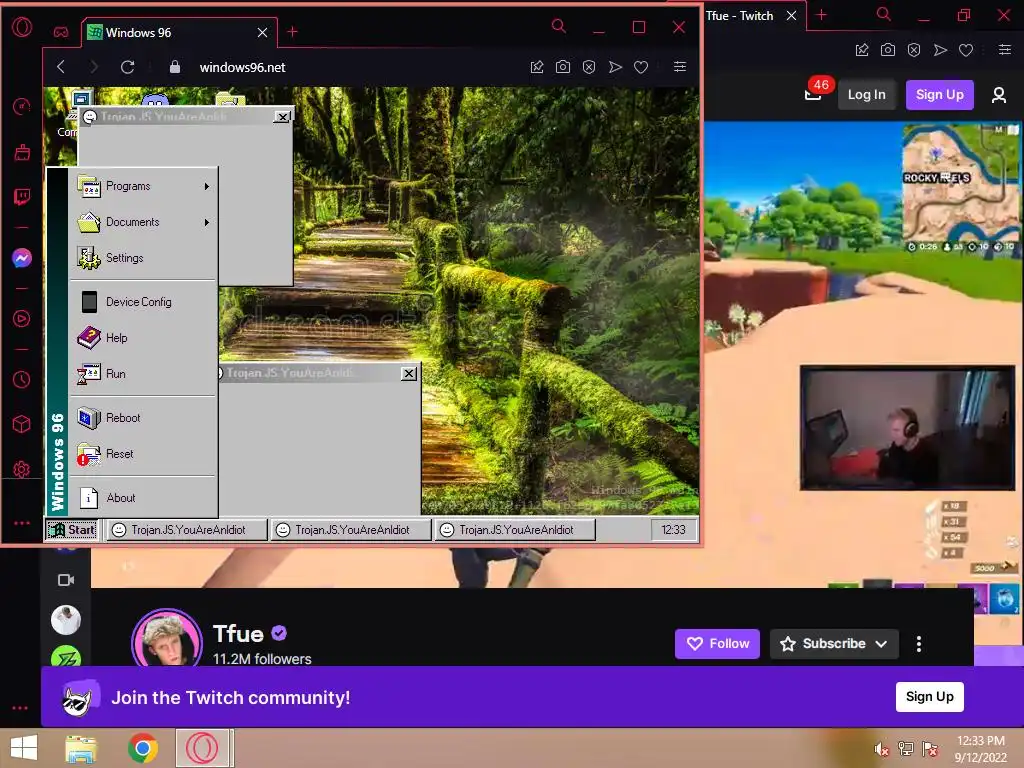Image resolution: width=1024 pixels, height=768 pixels.
Task: Open Messenger in Opera sidebar
Action: click(x=22, y=258)
